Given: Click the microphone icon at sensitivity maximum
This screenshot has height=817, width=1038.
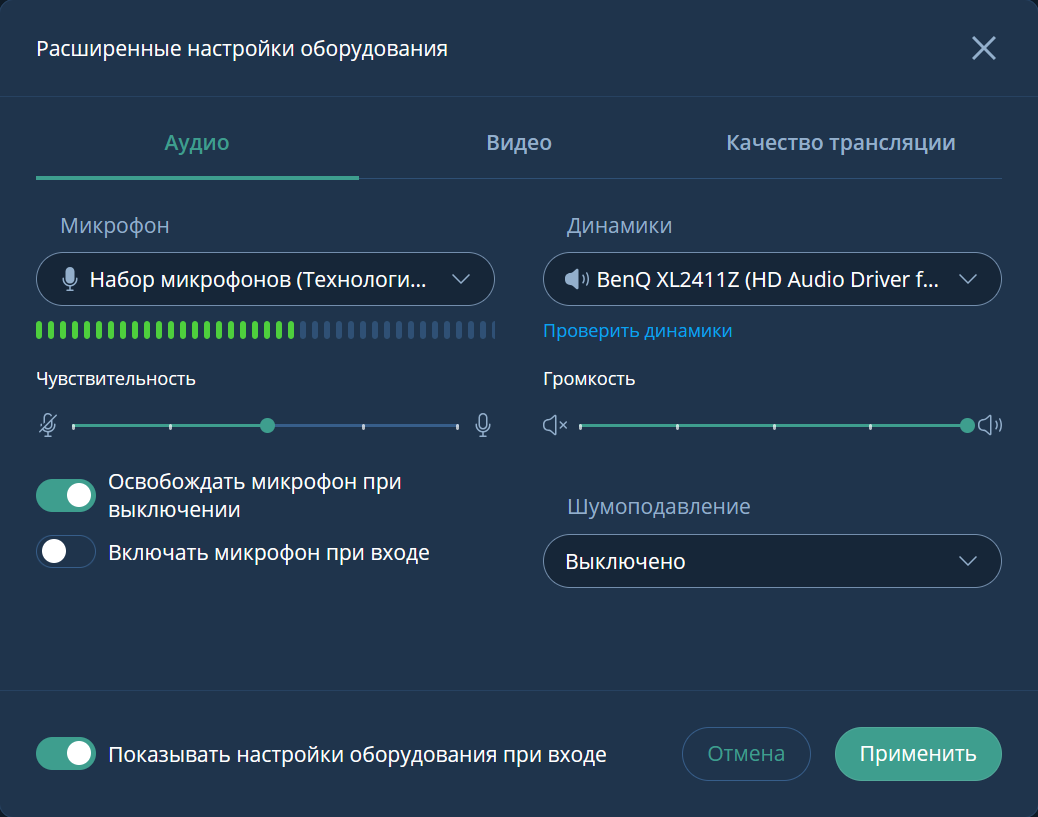Looking at the screenshot, I should coord(483,425).
